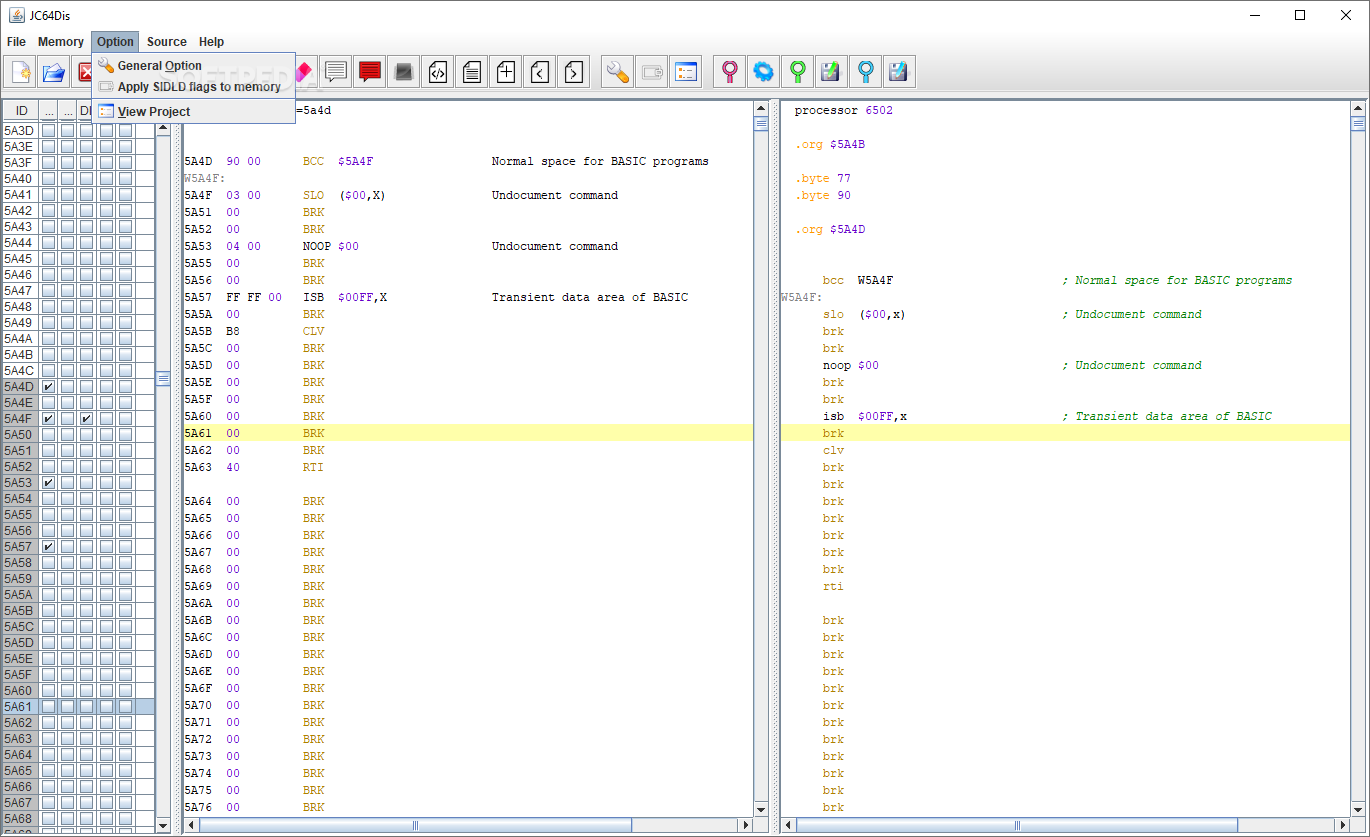Click memory table scrollbar down arrow
The height and width of the screenshot is (837, 1370).
[x=163, y=825]
